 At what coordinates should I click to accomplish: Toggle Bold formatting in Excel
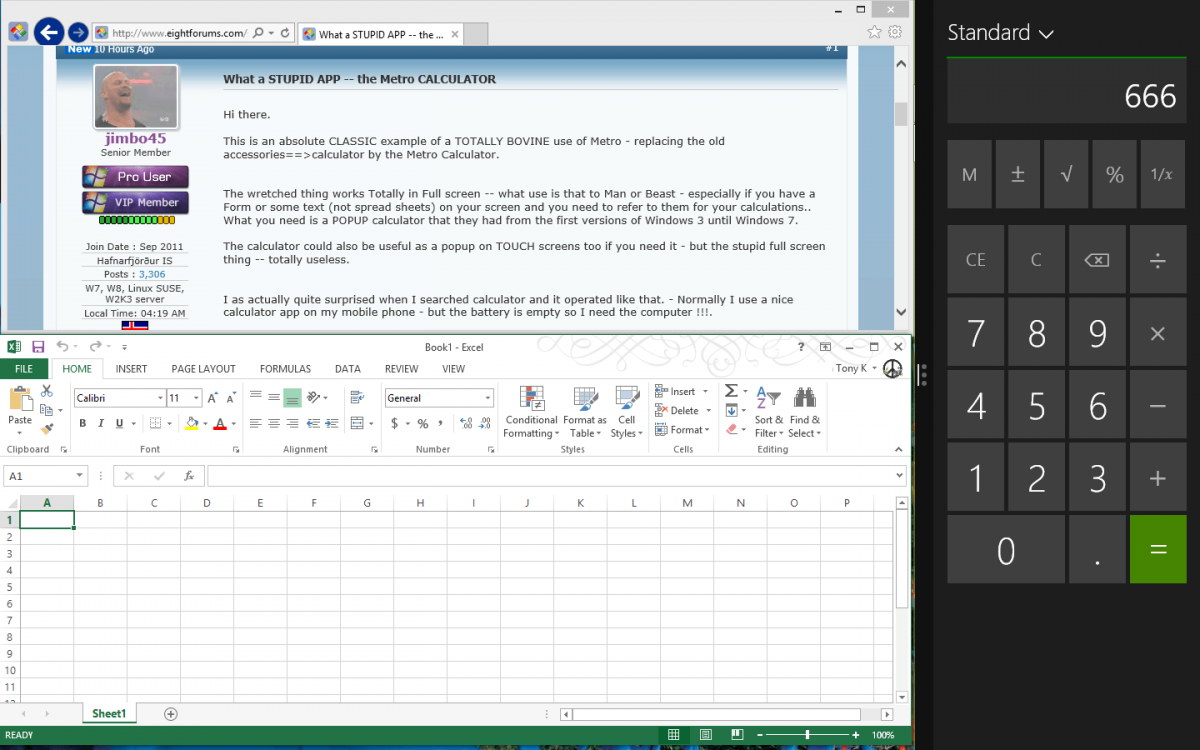coord(83,424)
